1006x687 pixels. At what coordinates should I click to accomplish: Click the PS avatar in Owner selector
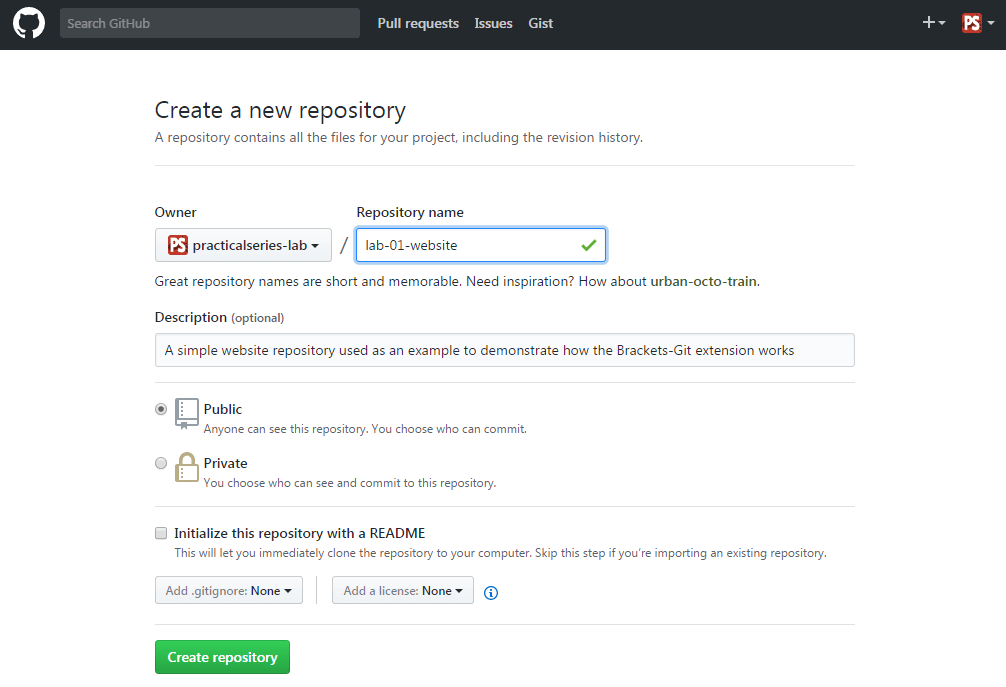178,245
